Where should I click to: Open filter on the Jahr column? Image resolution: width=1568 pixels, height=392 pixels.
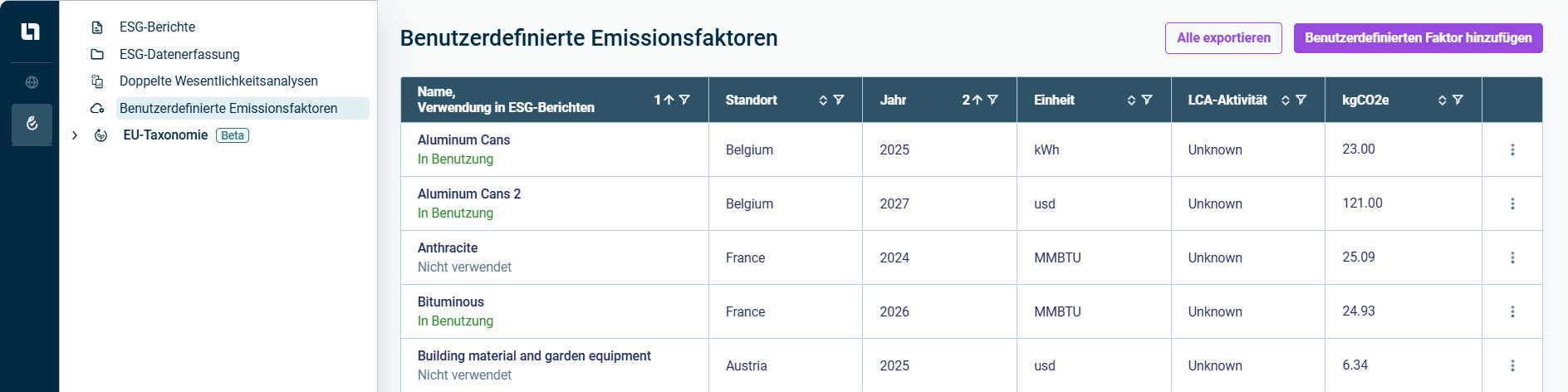pos(992,100)
